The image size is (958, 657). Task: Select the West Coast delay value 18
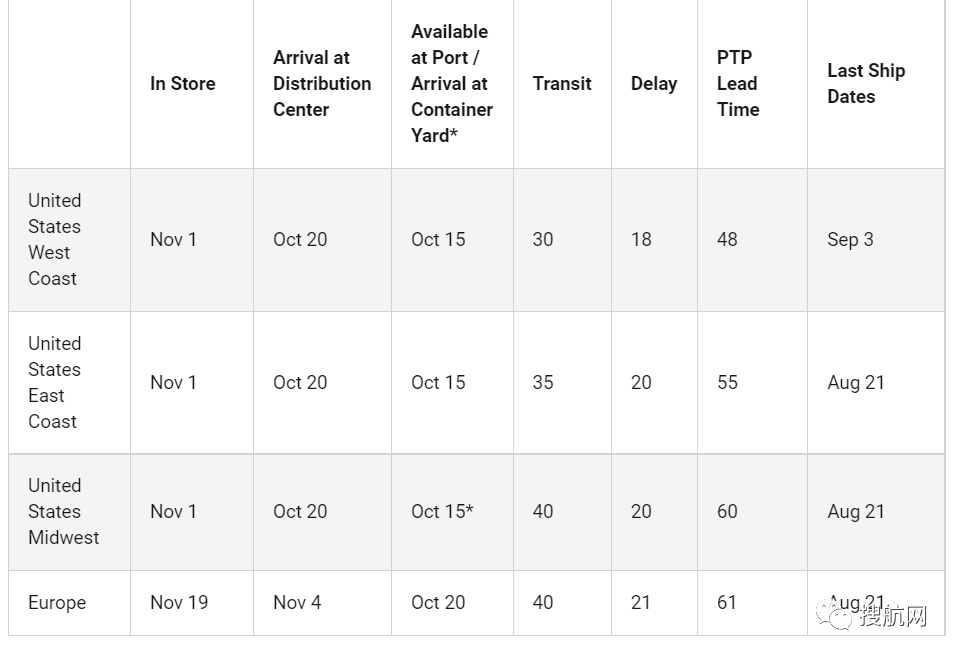tap(641, 240)
